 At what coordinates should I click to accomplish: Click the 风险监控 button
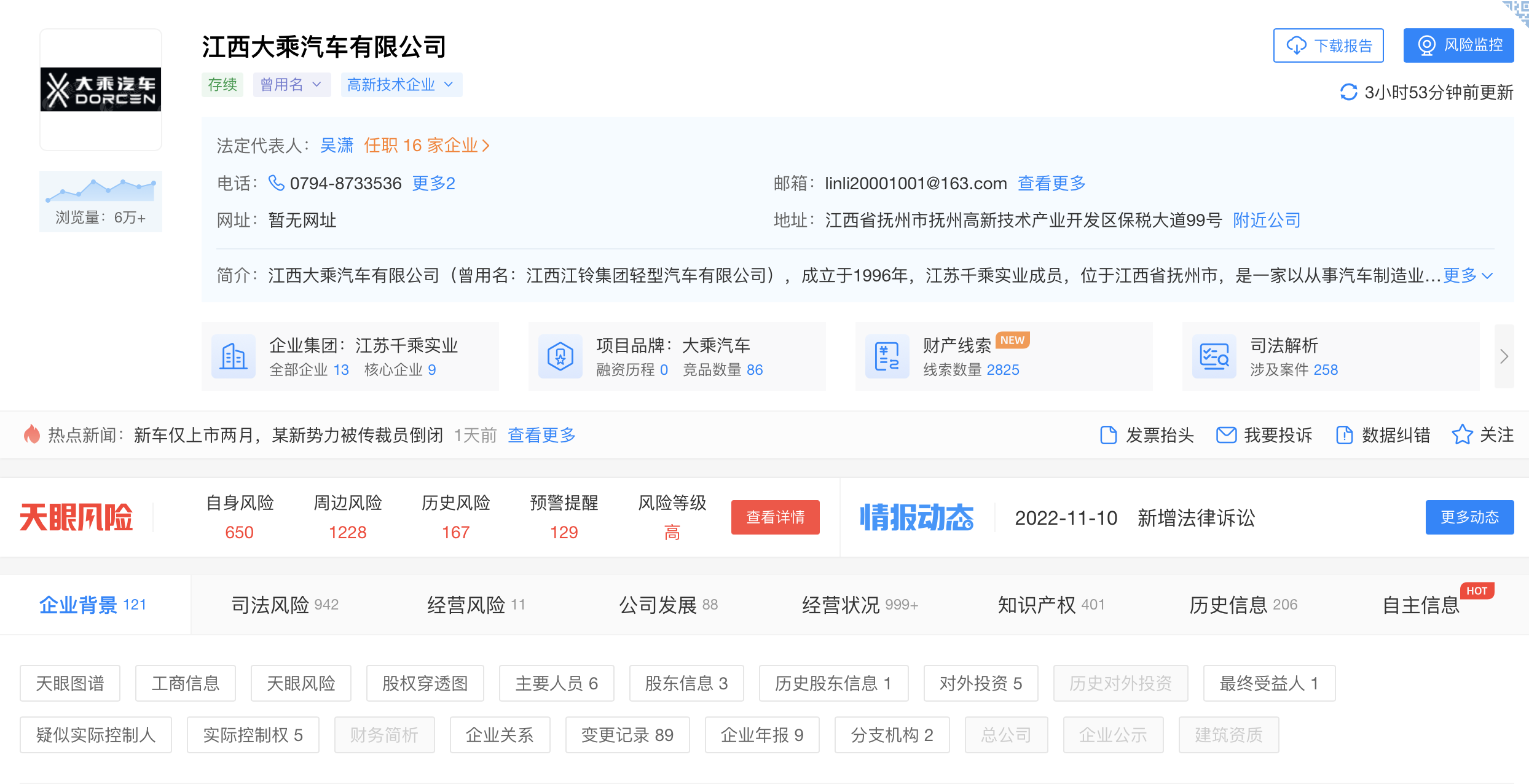[1458, 45]
